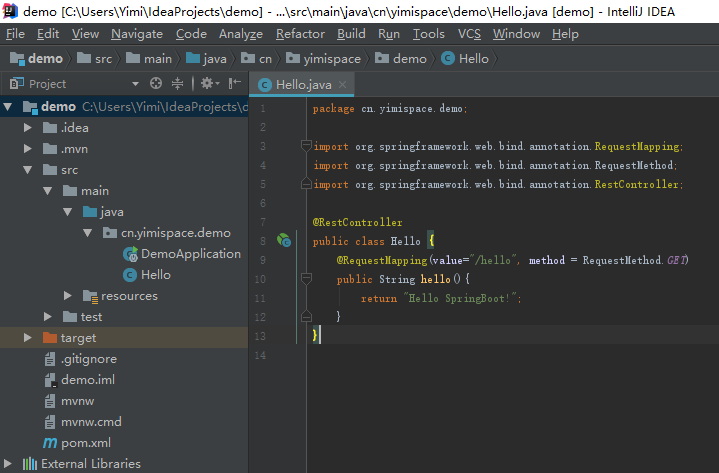Click the collapse all icon in Project panel
Screen dimensions: 719x473
click(177, 83)
